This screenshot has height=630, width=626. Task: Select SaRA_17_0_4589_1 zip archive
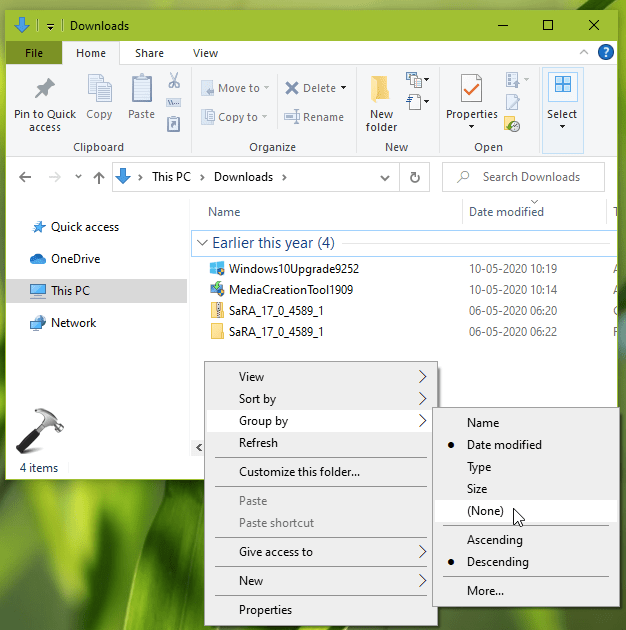267,311
